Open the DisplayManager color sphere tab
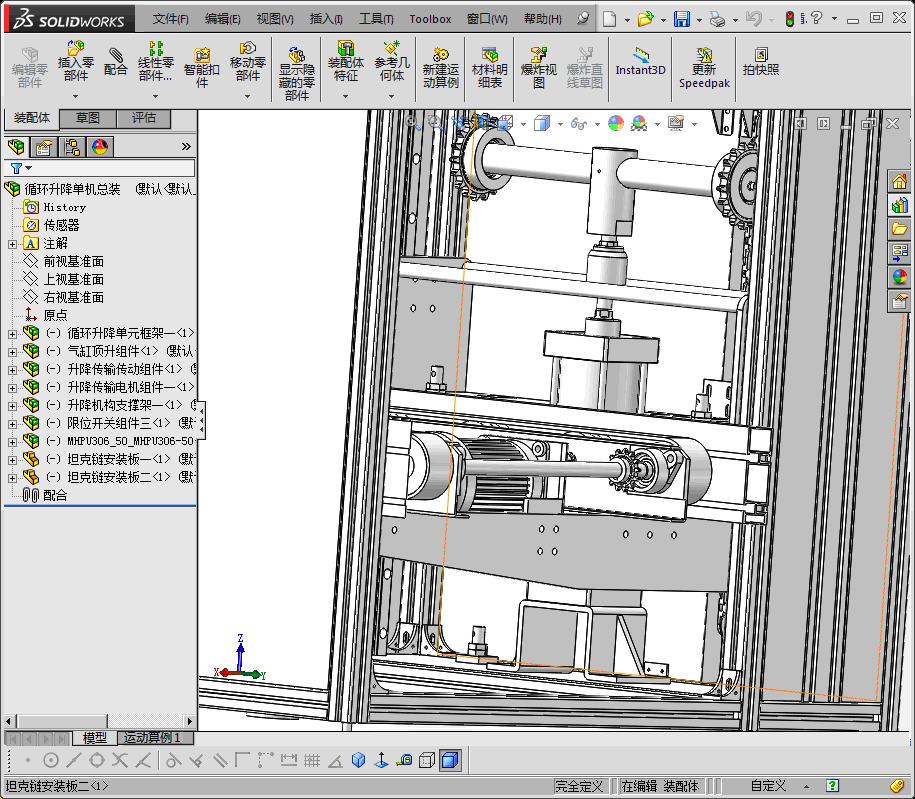The width and height of the screenshot is (915, 799). coord(99,147)
